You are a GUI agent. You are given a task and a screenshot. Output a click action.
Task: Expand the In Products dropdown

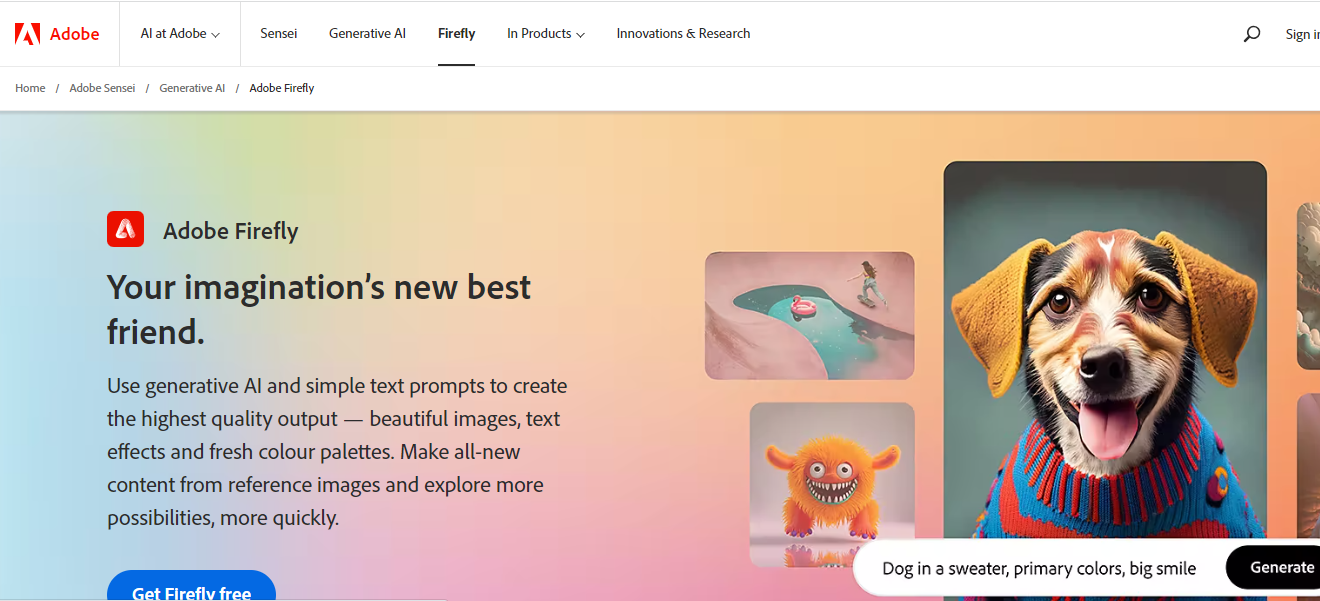(546, 34)
